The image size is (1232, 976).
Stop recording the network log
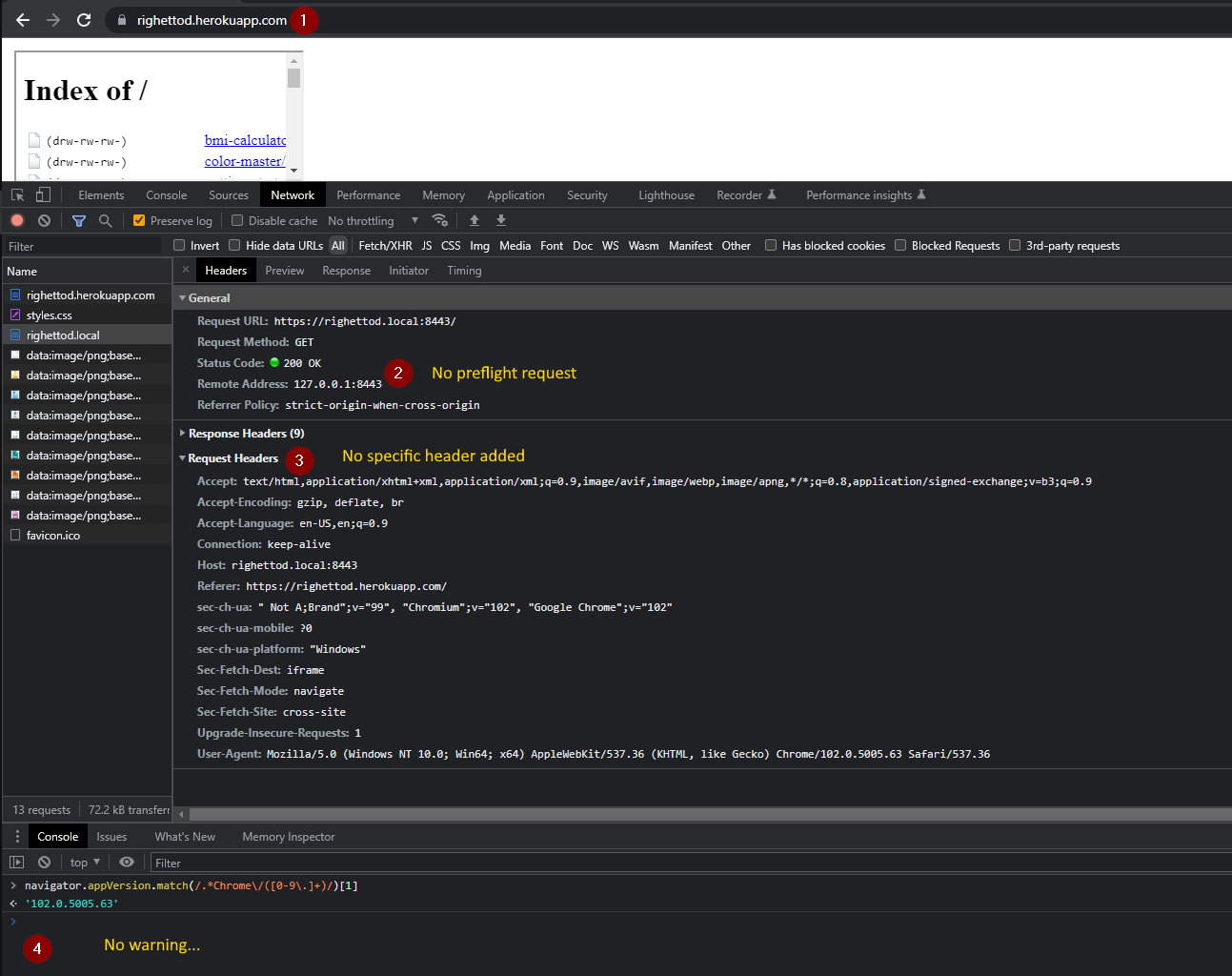click(x=16, y=220)
